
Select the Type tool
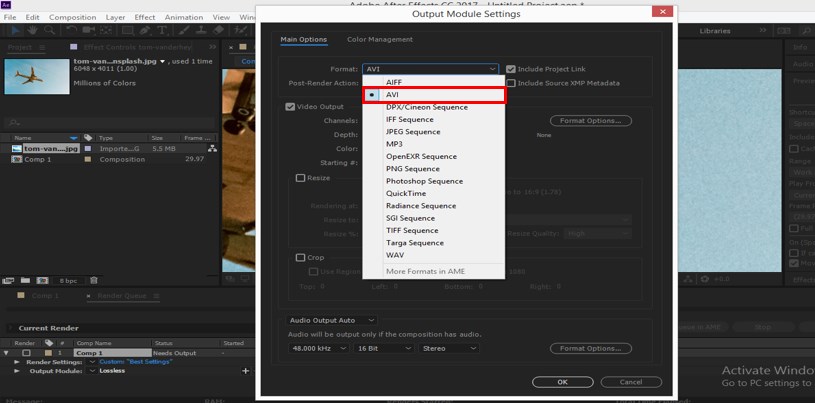pyautogui.click(x=162, y=30)
